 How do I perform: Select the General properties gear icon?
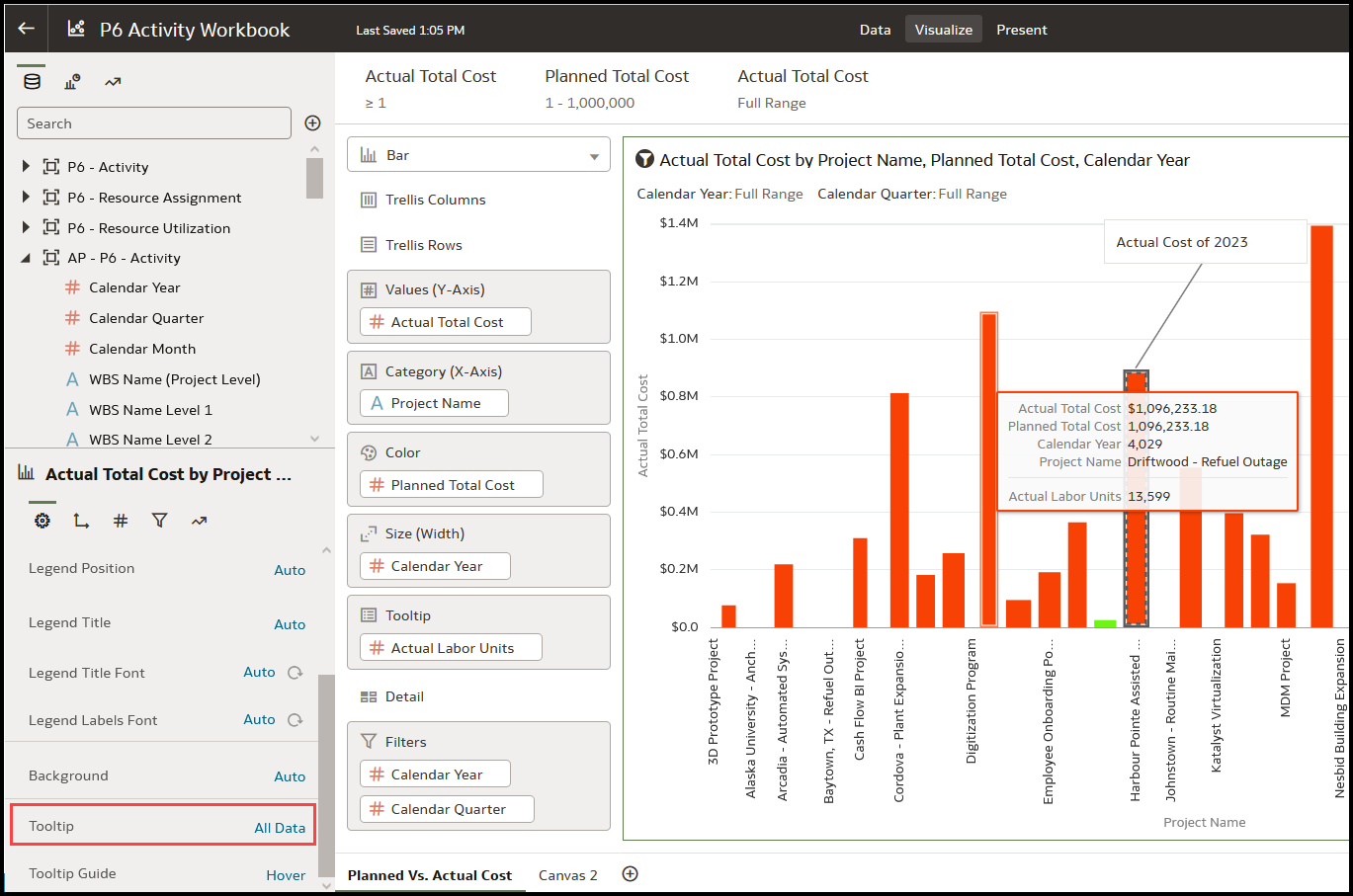(42, 521)
